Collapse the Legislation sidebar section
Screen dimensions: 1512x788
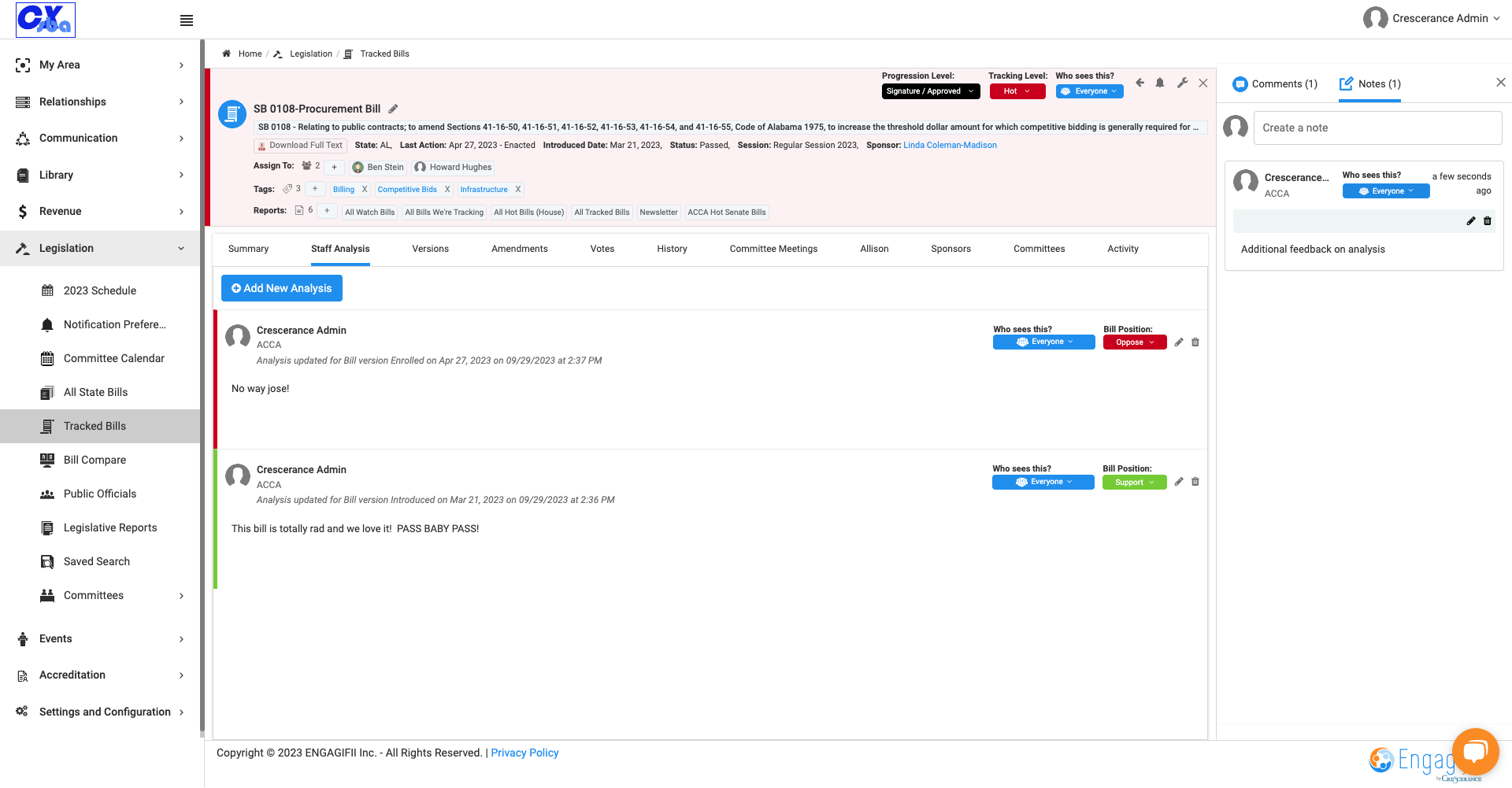(x=100, y=248)
